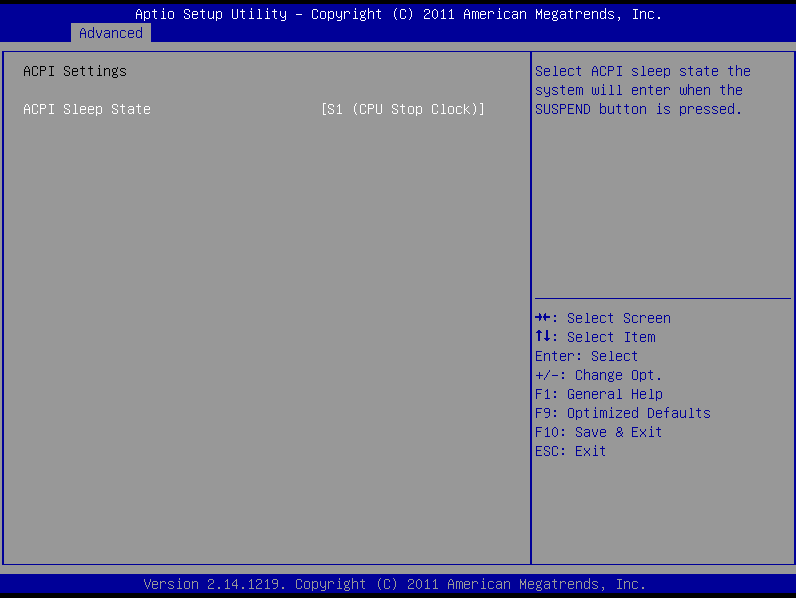
Task: Open the S1 (CPU Stop Clock) option value
Action: click(x=402, y=109)
